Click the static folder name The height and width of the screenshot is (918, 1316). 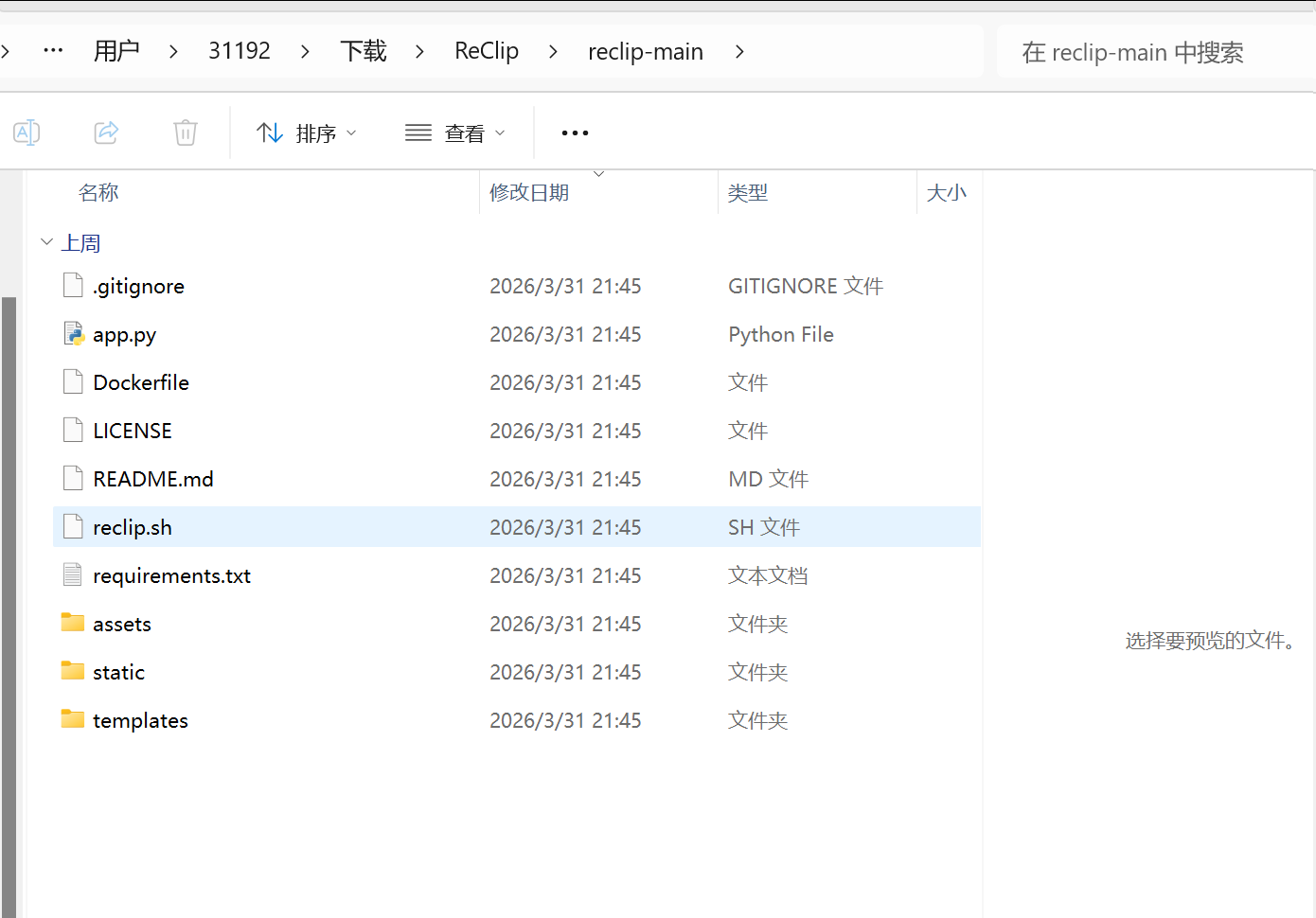click(x=118, y=672)
